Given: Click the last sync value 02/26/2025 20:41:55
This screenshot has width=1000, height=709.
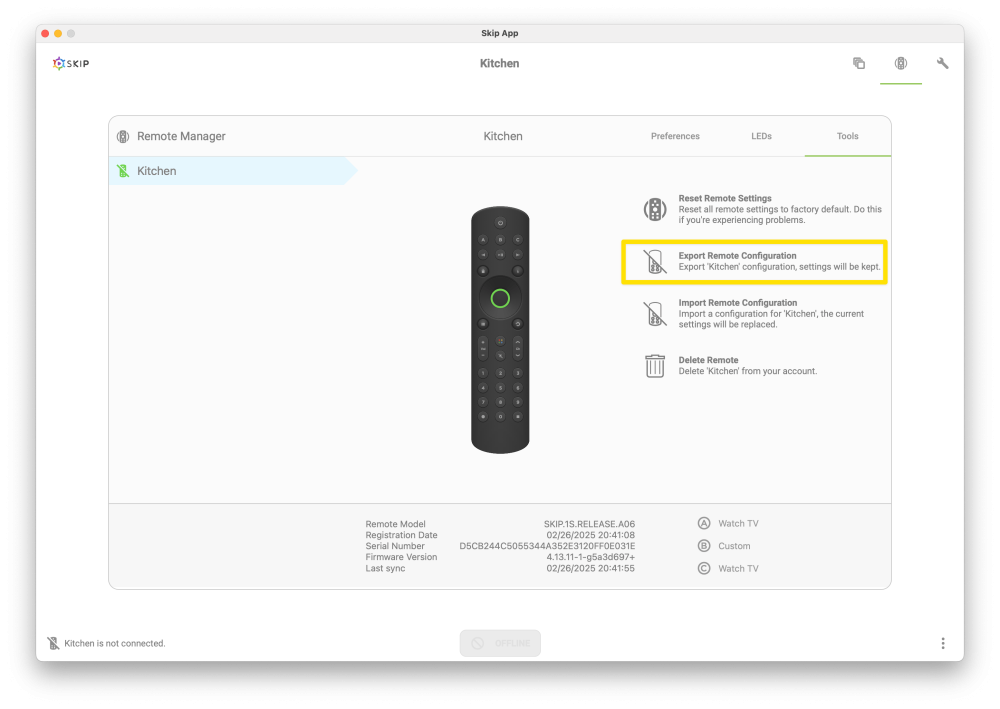Looking at the screenshot, I should point(591,568).
